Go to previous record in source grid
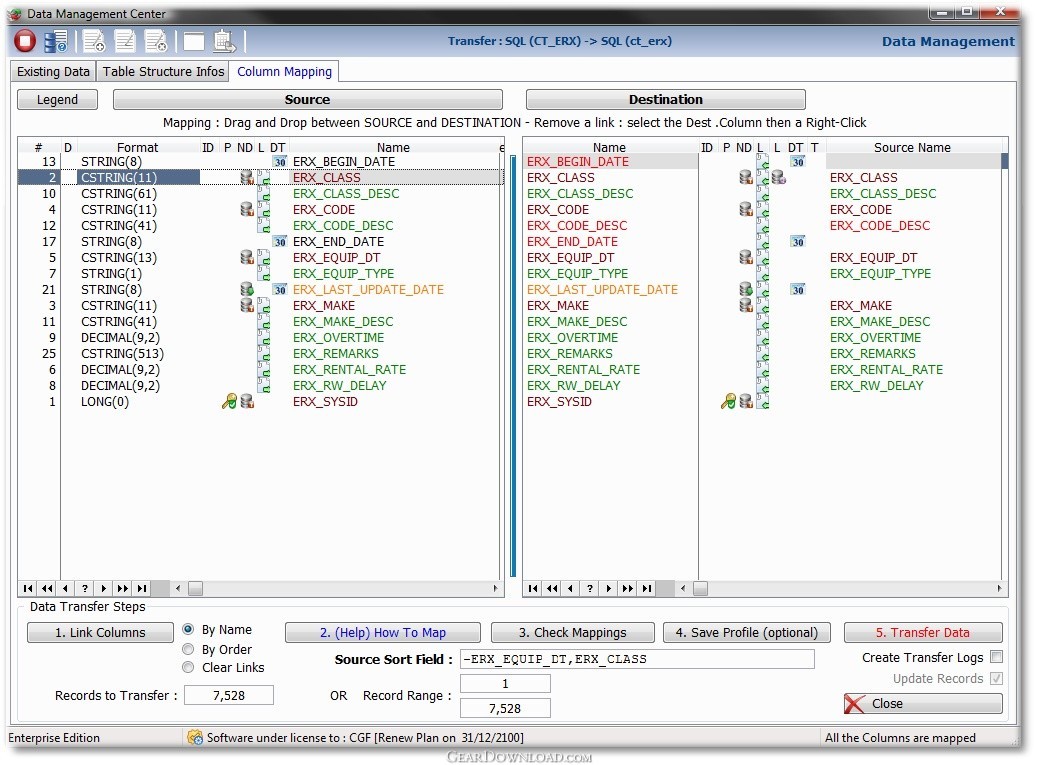This screenshot has height=765, width=1039. tap(66, 588)
